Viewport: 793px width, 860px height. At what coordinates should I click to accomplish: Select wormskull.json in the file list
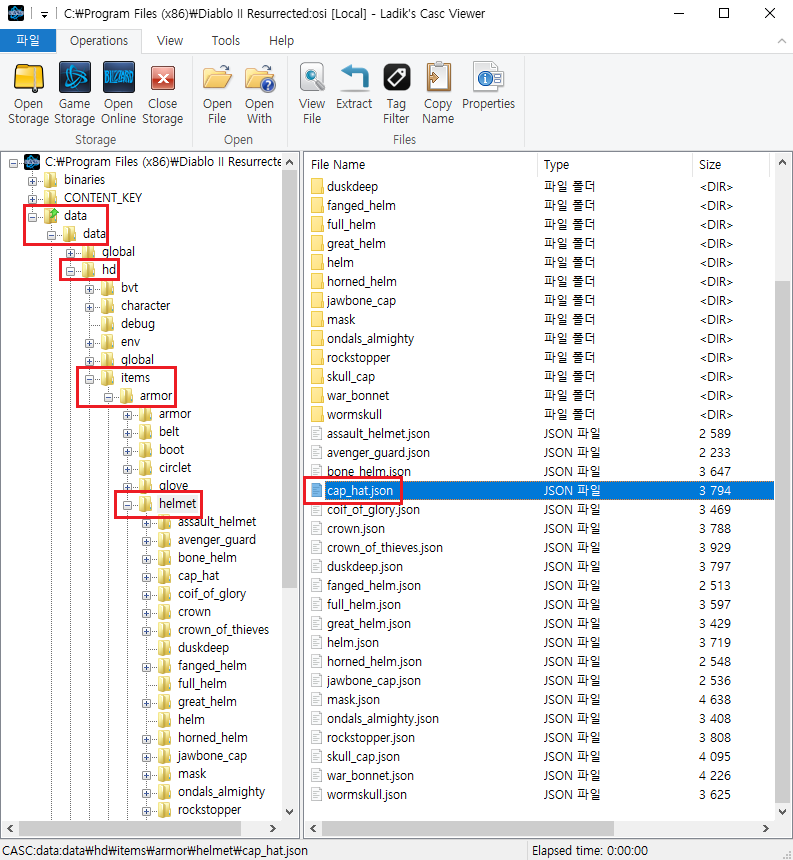[367, 795]
